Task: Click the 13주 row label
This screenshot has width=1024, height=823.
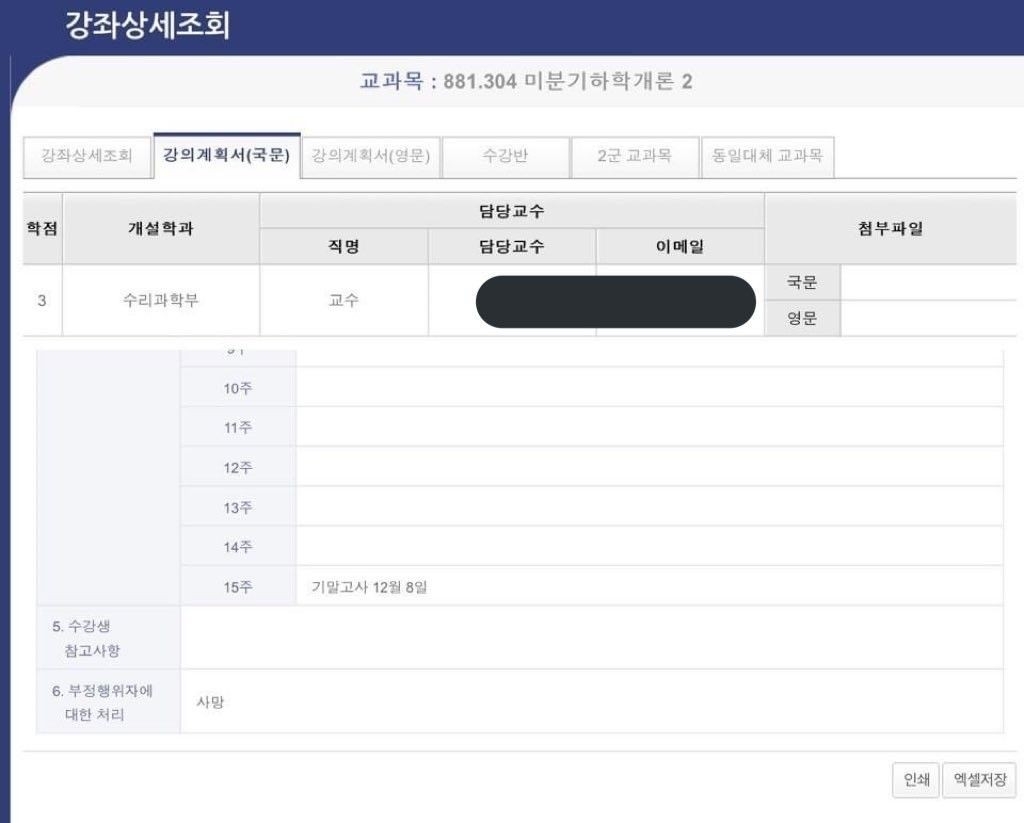Action: [238, 508]
